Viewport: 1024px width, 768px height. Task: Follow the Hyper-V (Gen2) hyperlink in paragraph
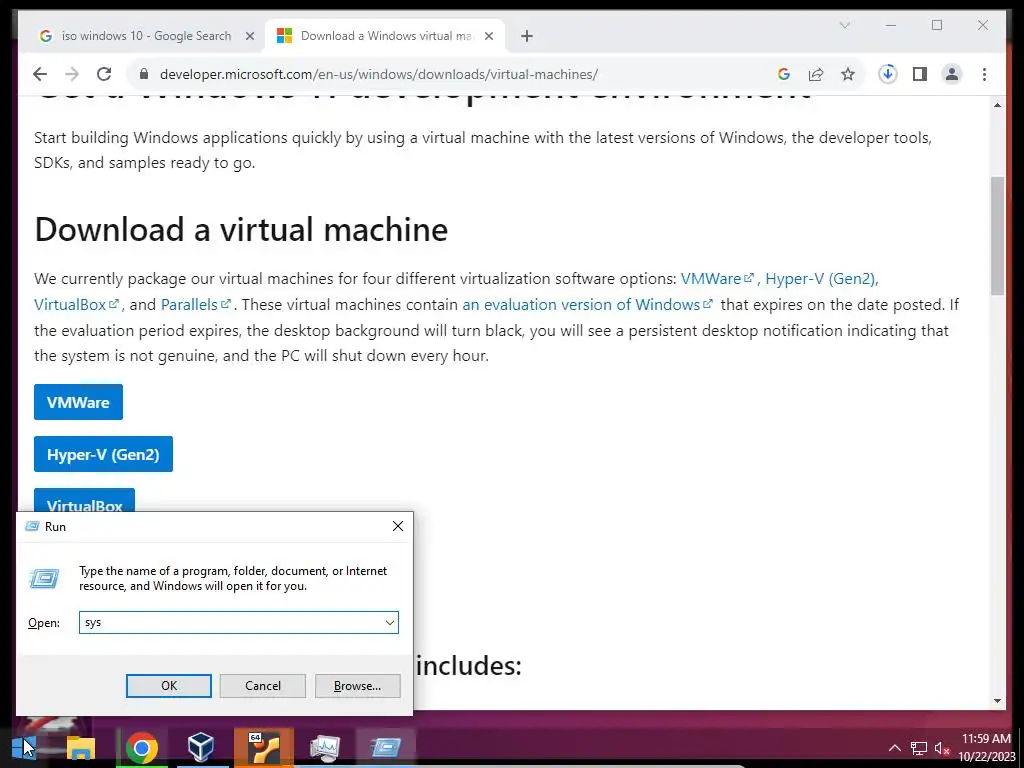point(820,279)
